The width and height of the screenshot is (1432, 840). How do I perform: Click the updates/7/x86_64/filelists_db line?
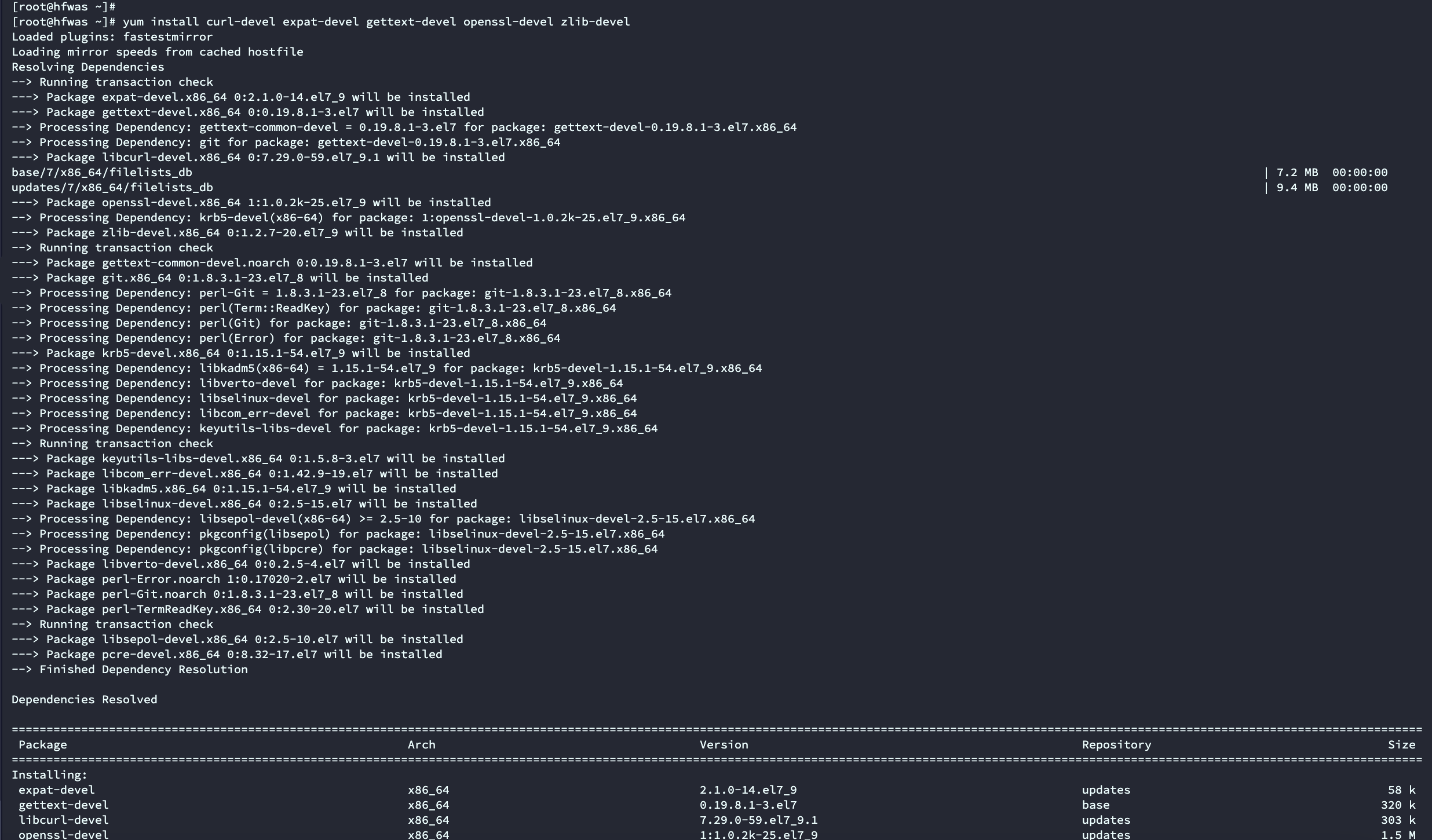point(112,188)
